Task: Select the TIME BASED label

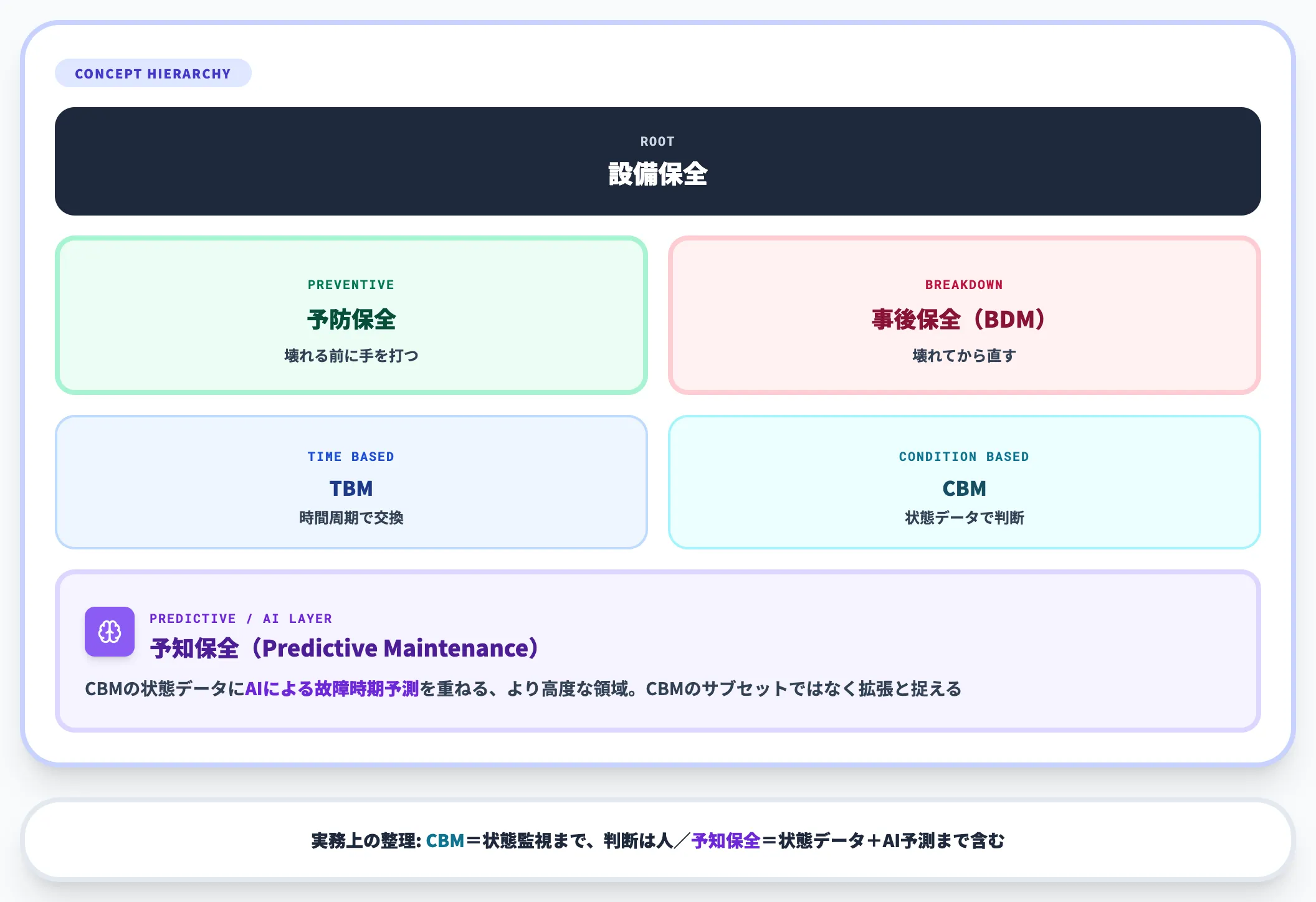Action: click(x=351, y=456)
